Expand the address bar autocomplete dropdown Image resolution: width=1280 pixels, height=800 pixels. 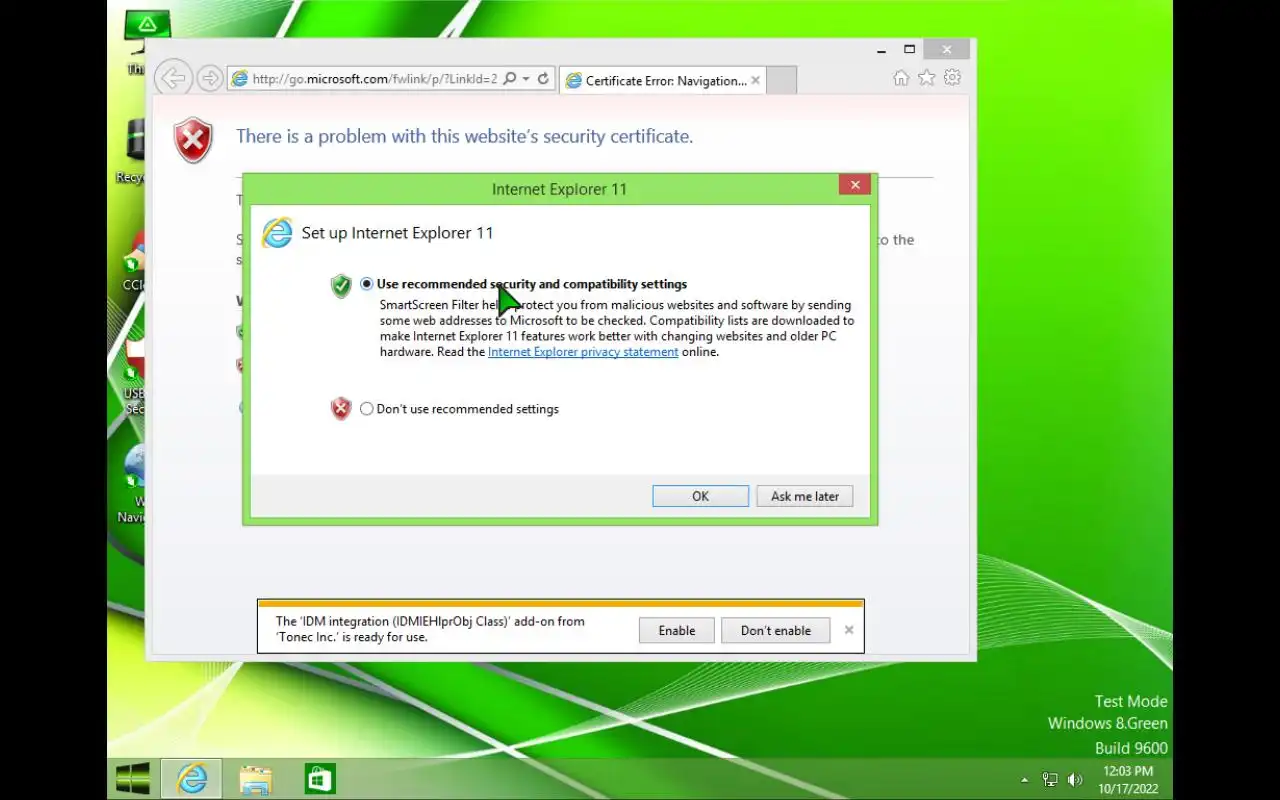tap(526, 79)
